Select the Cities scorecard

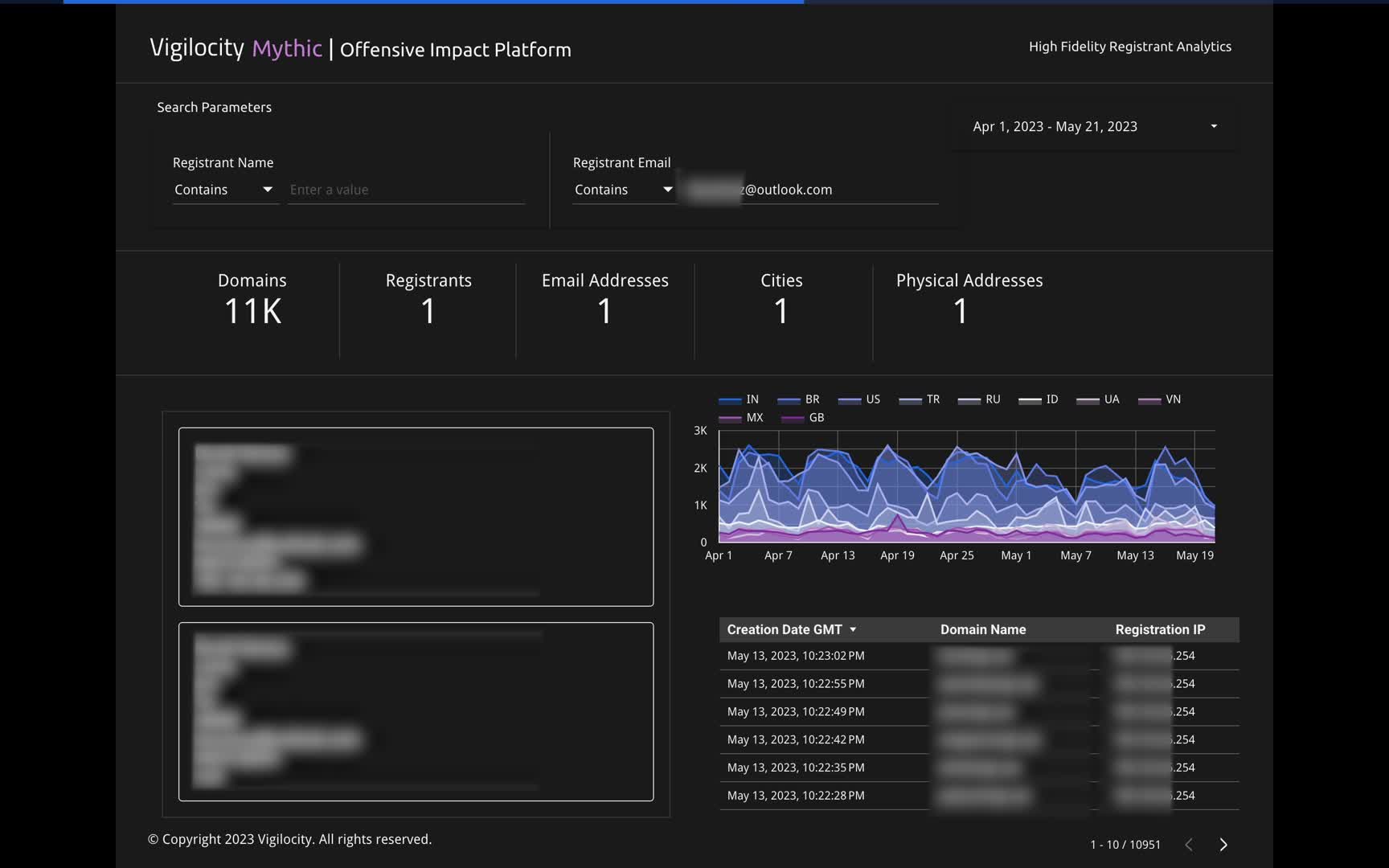781,300
